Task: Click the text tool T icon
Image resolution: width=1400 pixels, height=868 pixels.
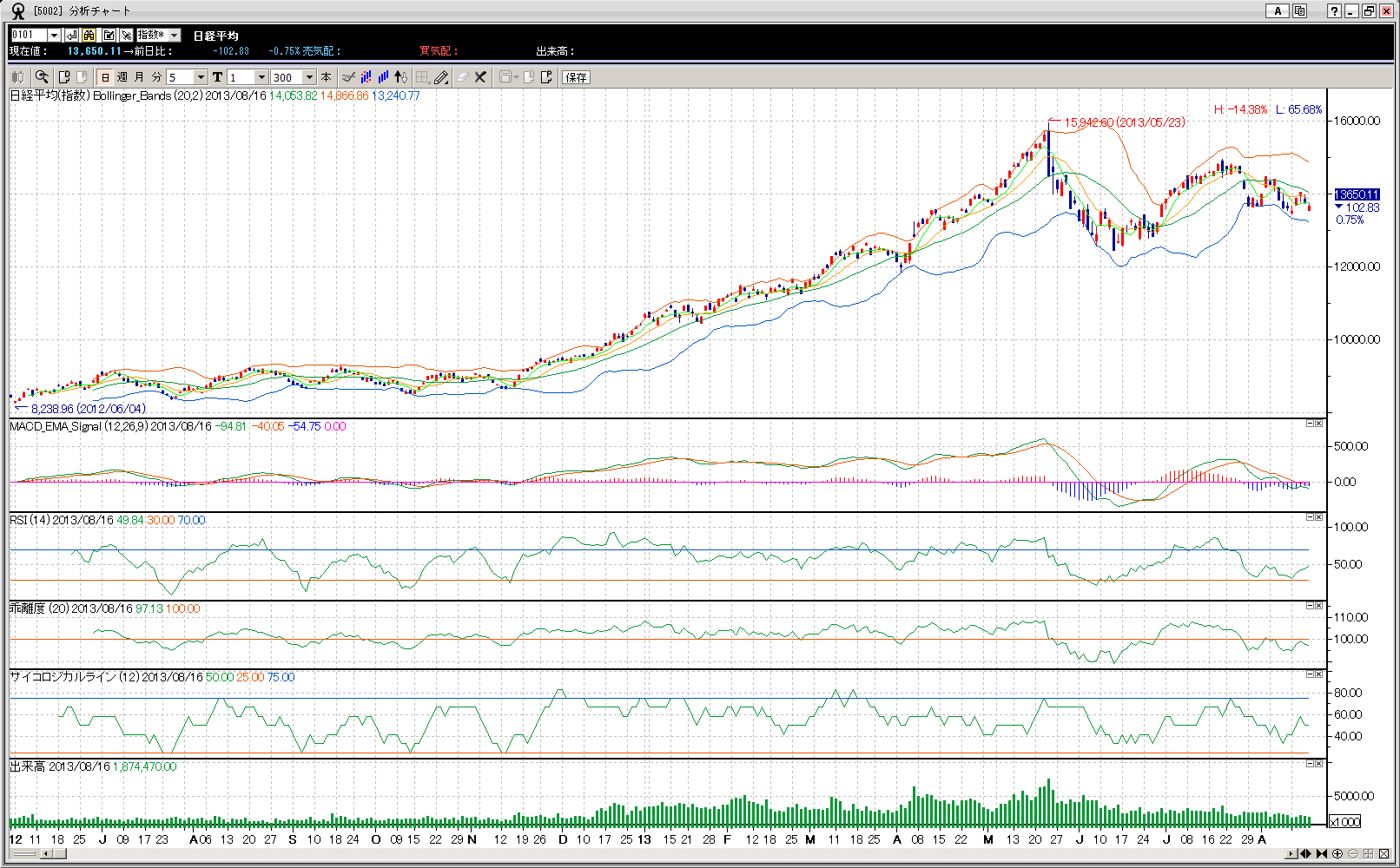Action: point(217,77)
